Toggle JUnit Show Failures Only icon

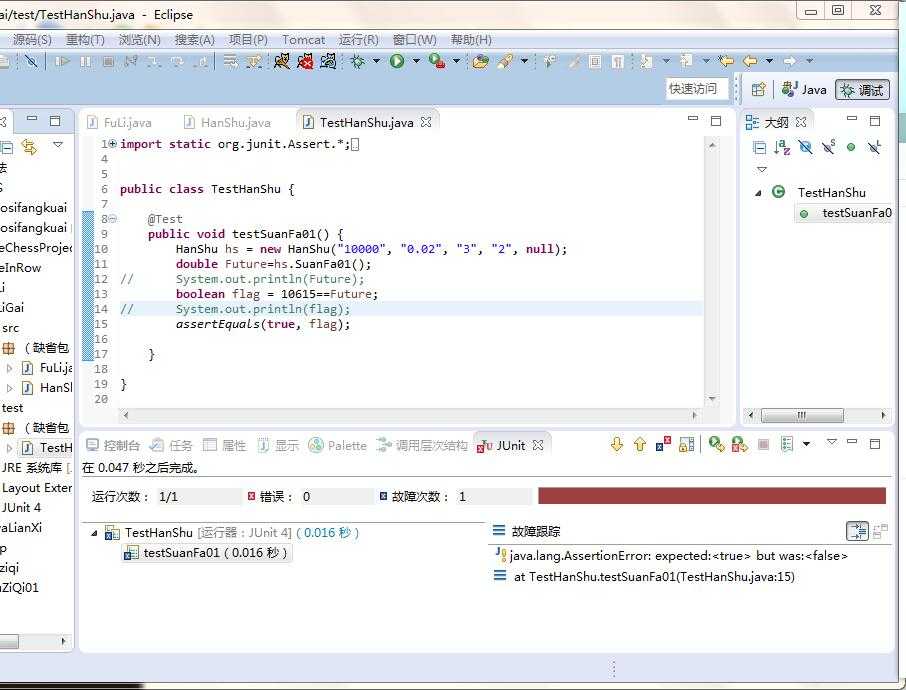(663, 444)
